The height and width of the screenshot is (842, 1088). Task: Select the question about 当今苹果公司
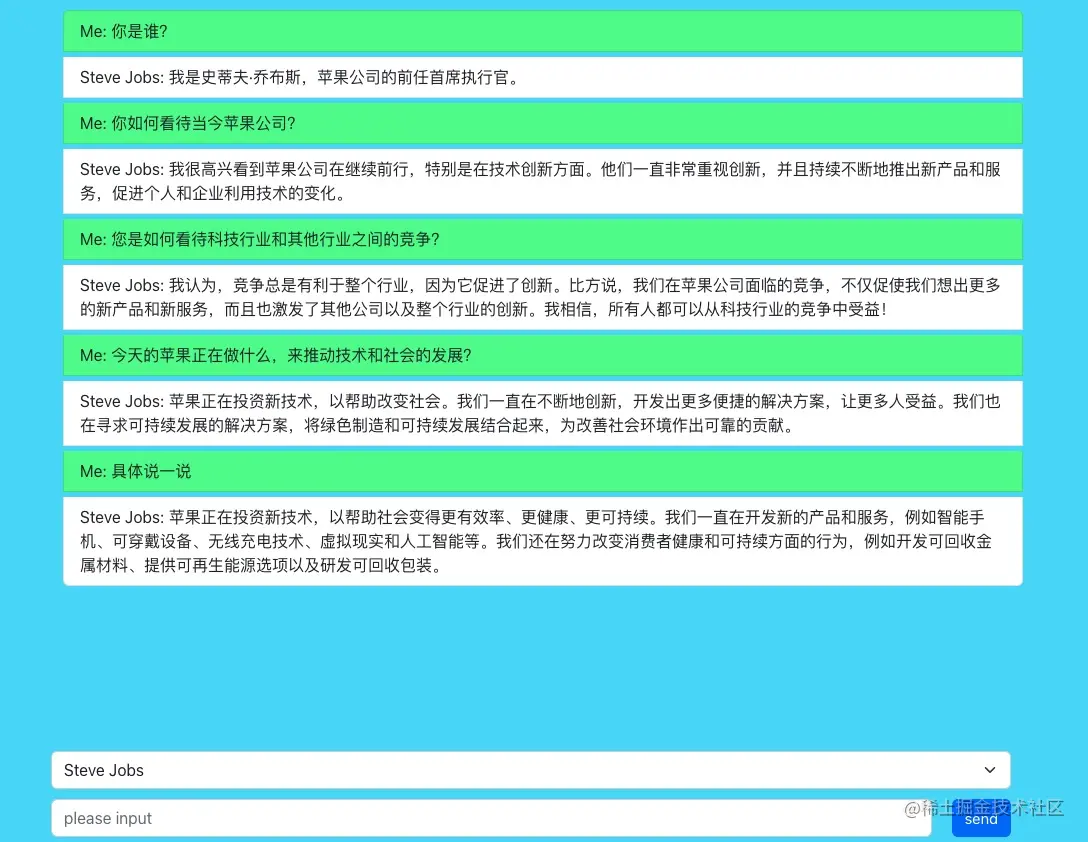click(x=543, y=123)
